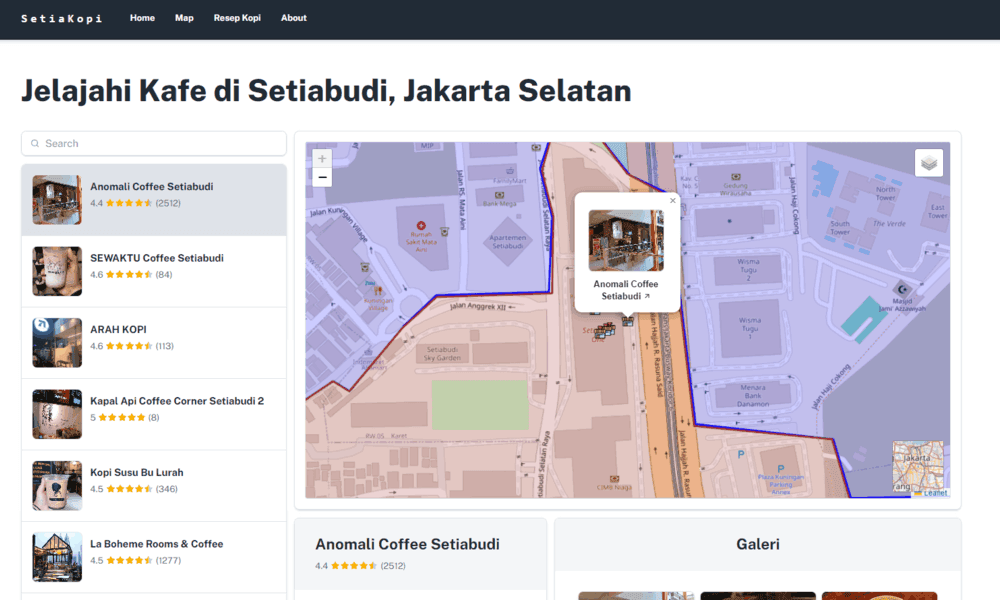Open the Anomali Coffee Setiabudi popup link
Screen dimensions: 1000x600
(x=626, y=290)
